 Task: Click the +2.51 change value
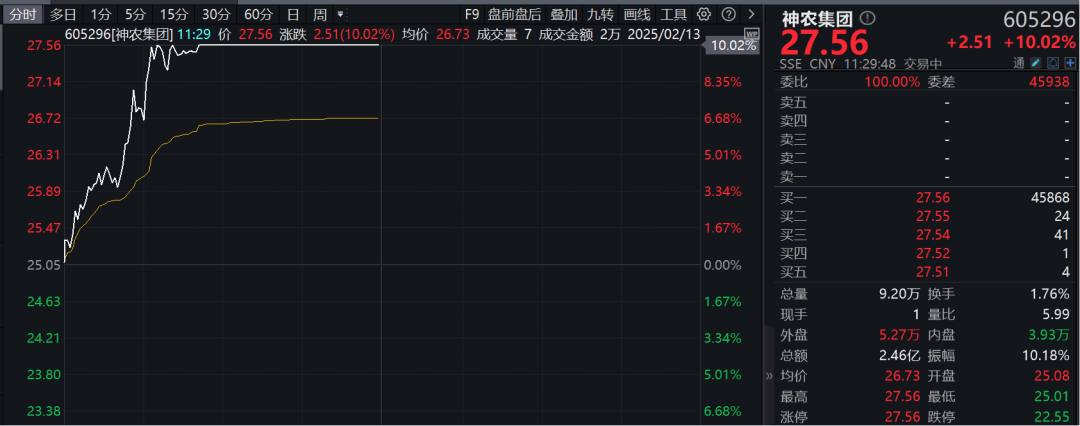[x=969, y=42]
